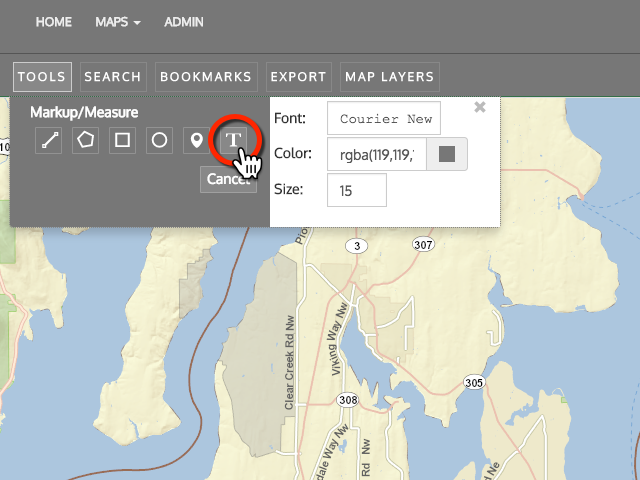
Task: Select the text label tool
Action: click(233, 140)
